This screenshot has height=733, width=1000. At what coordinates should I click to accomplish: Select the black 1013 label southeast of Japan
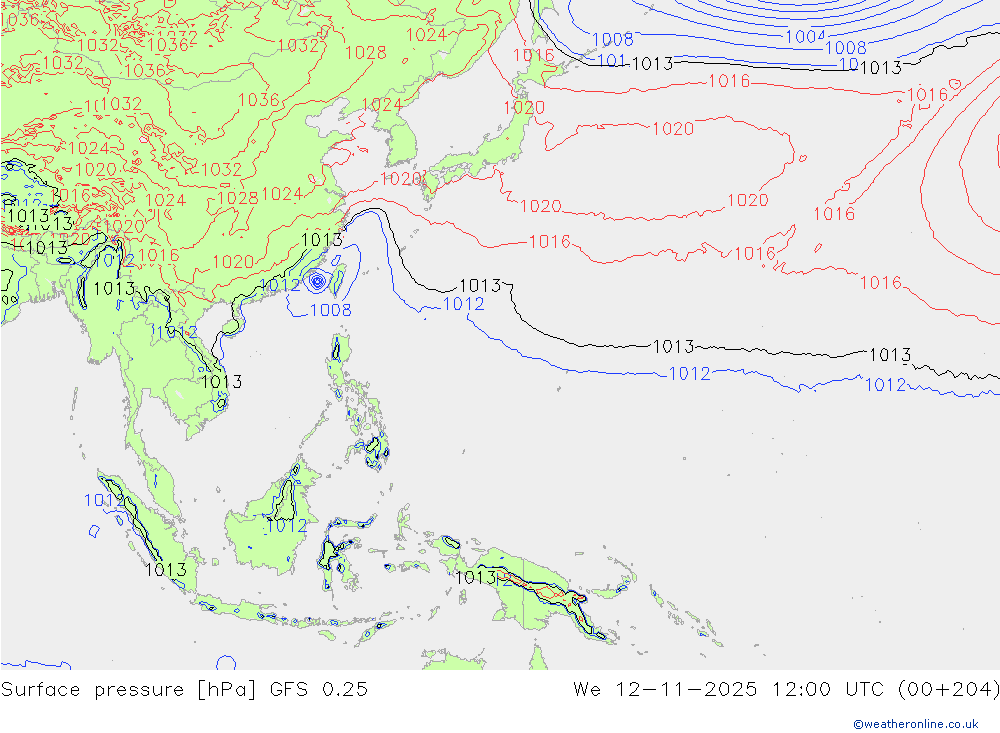[x=480, y=286]
